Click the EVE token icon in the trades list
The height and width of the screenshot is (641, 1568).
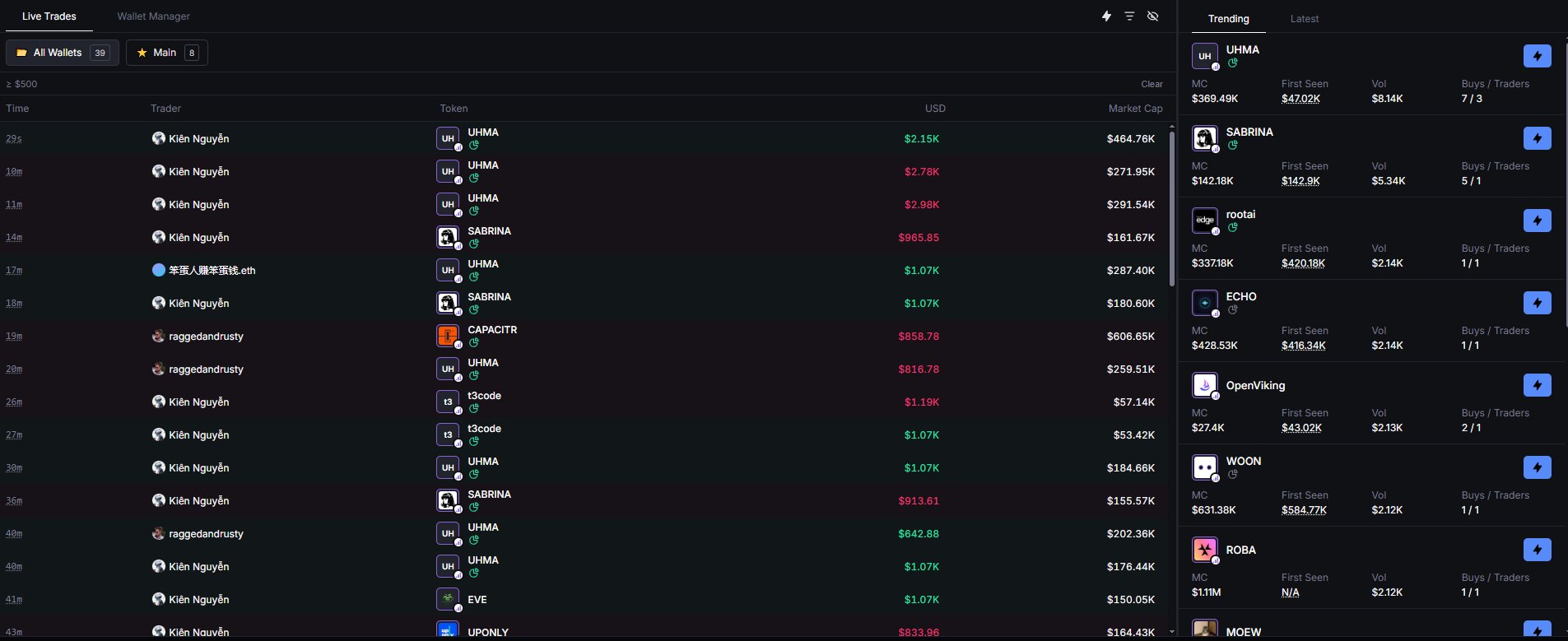tap(448, 599)
